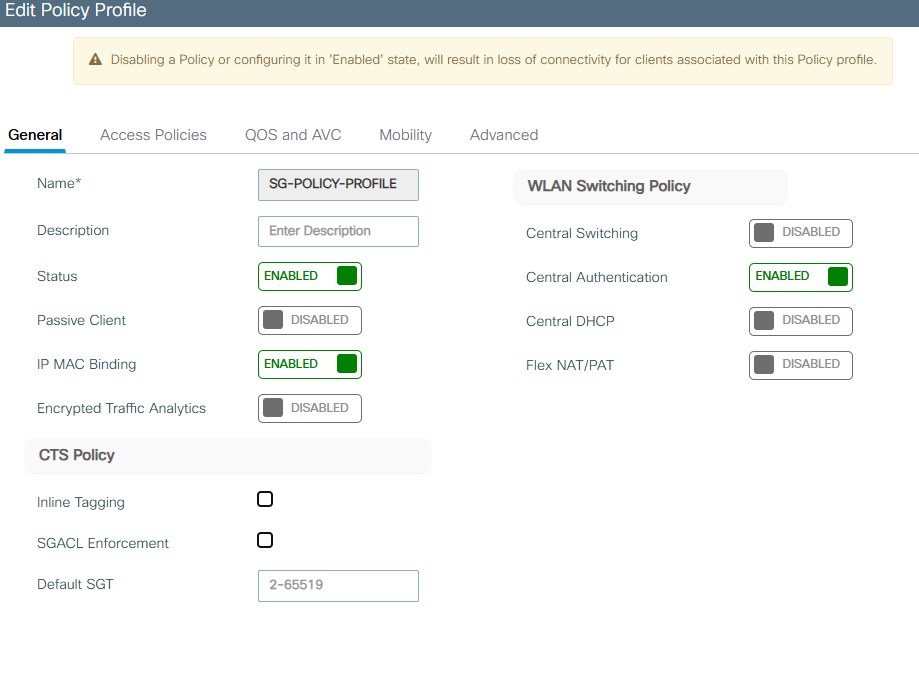
Task: Click the IP MAC Binding label
Action: [86, 364]
